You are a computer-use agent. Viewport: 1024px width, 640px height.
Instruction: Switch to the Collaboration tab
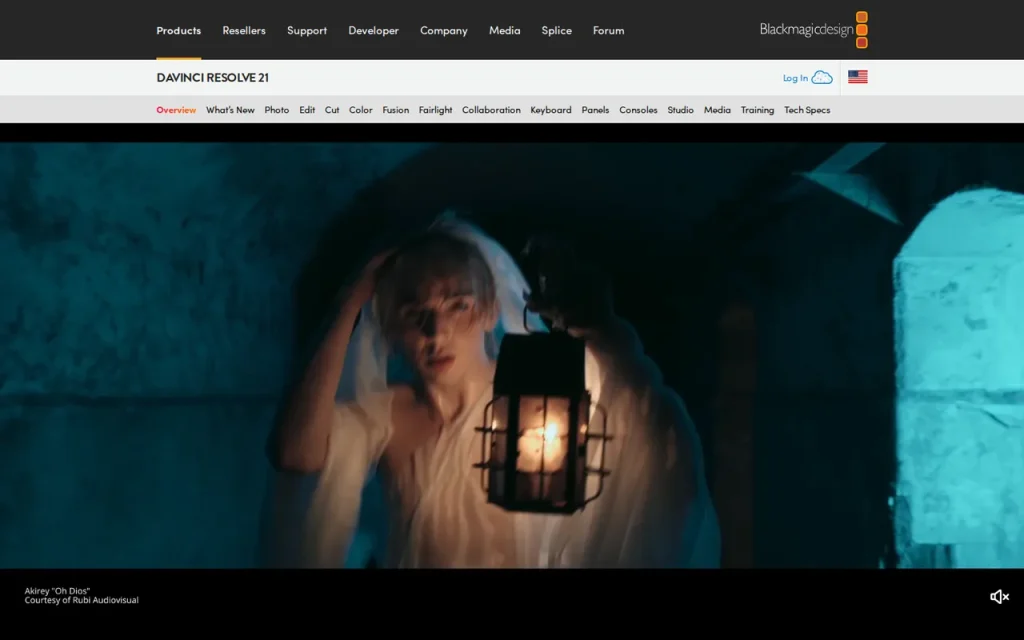491,110
